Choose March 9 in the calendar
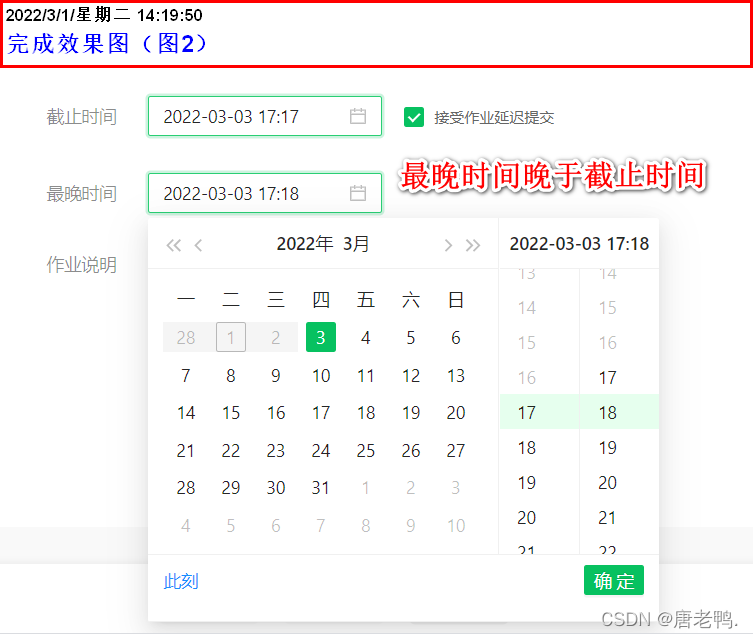Screen dimensions: 753x638 click(x=276, y=375)
